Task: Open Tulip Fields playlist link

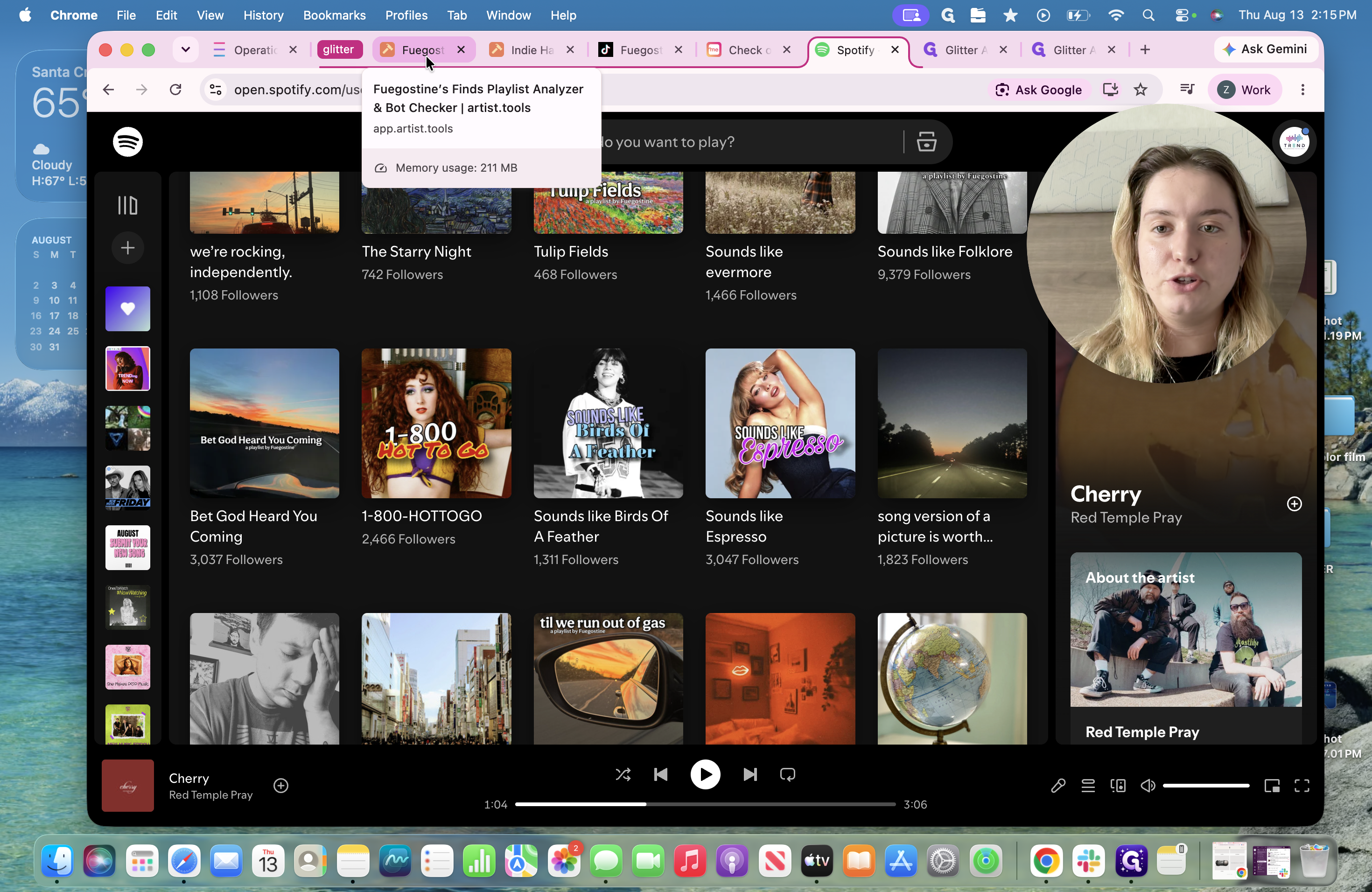Action: coord(571,251)
